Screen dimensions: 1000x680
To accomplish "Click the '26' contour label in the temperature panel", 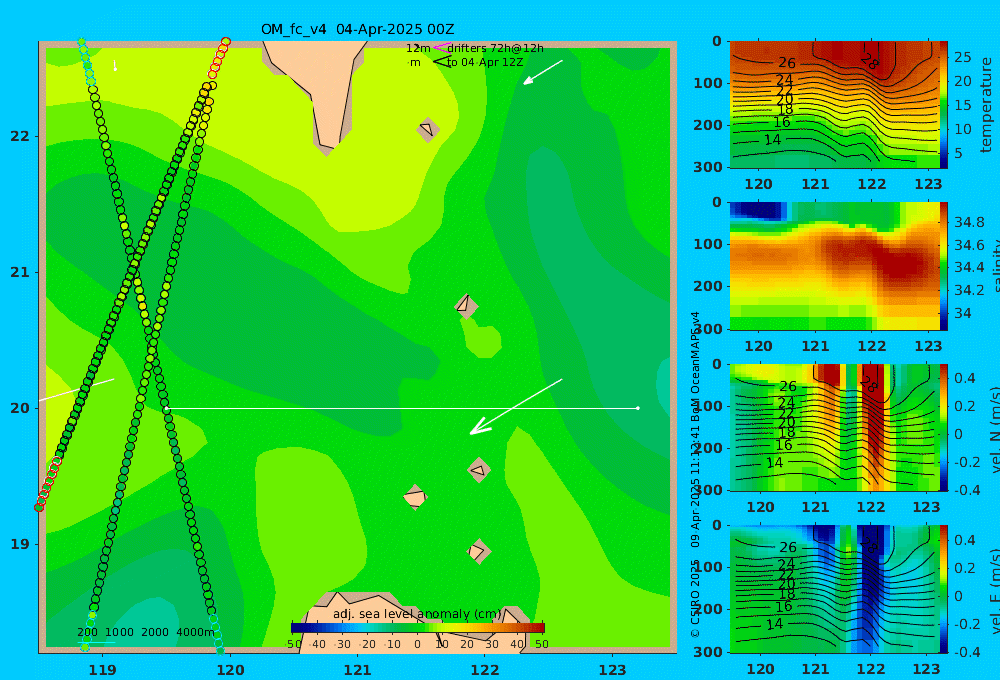I will [x=787, y=63].
